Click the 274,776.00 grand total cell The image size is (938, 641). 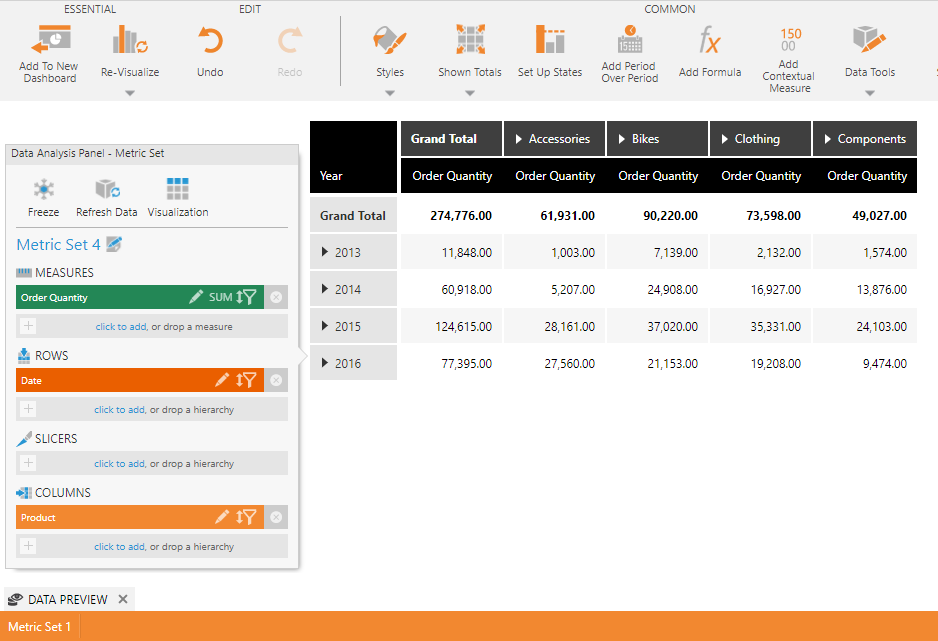click(451, 215)
